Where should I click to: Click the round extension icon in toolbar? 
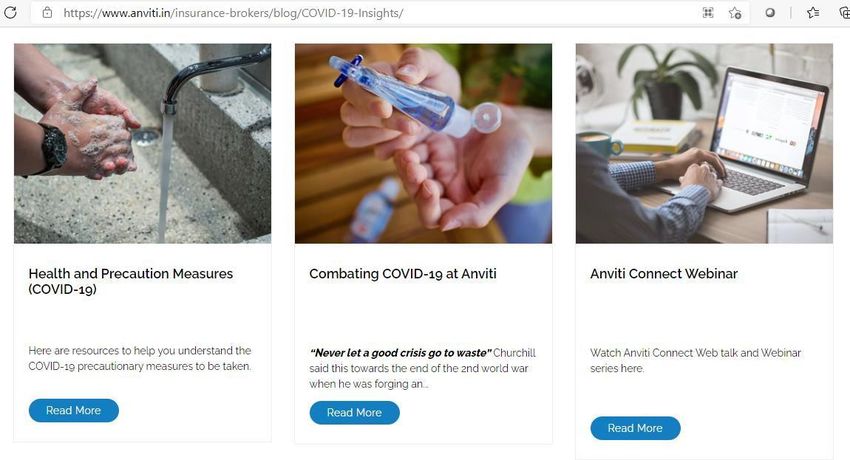tap(770, 12)
